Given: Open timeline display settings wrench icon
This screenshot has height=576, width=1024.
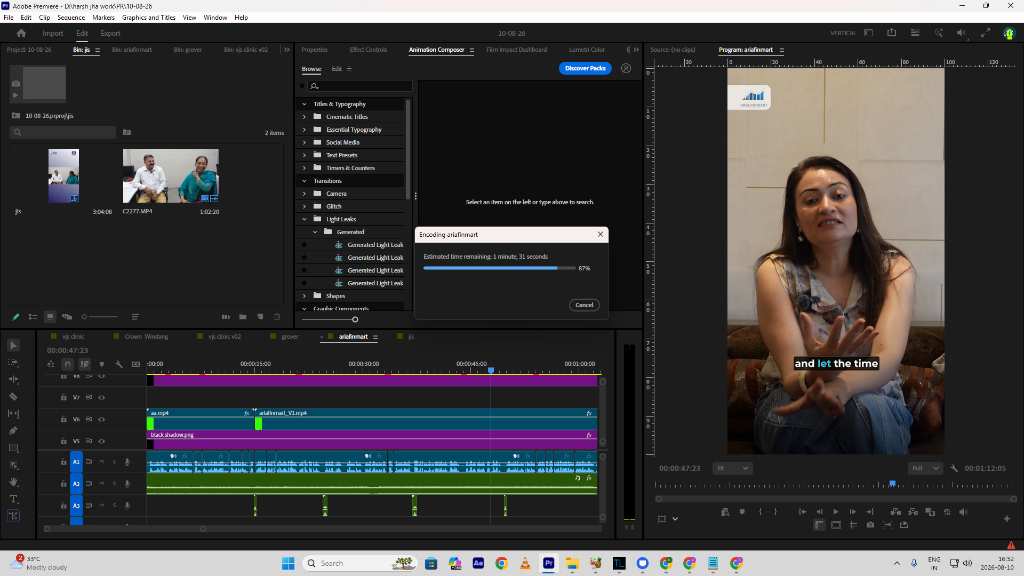Looking at the screenshot, I should click(x=119, y=364).
